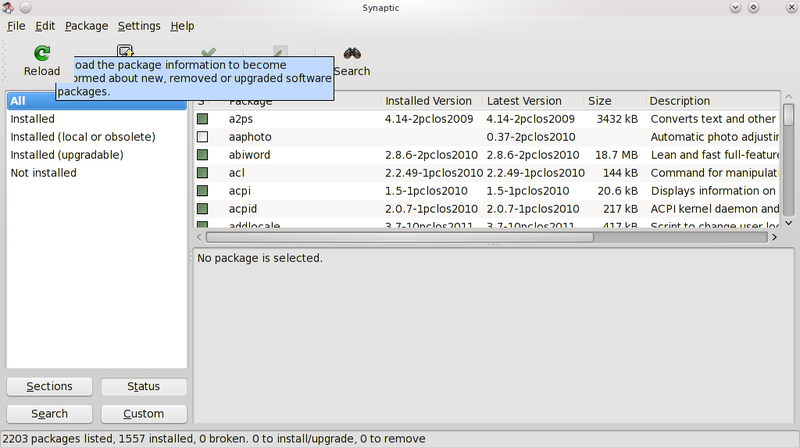Click the 'No package is selected.' text

pyautogui.click(x=260, y=258)
